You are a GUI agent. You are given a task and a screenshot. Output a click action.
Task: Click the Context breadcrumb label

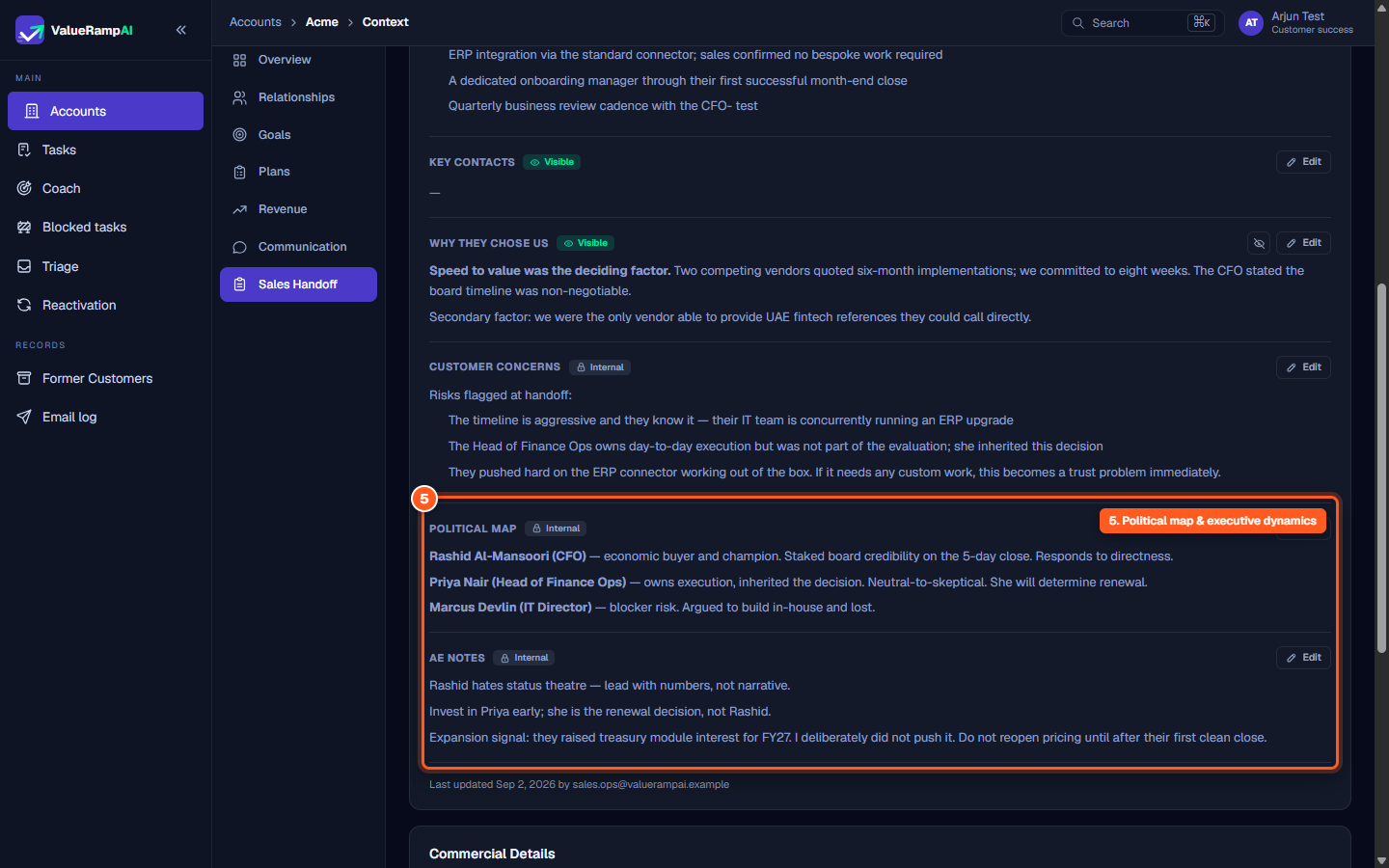[386, 22]
